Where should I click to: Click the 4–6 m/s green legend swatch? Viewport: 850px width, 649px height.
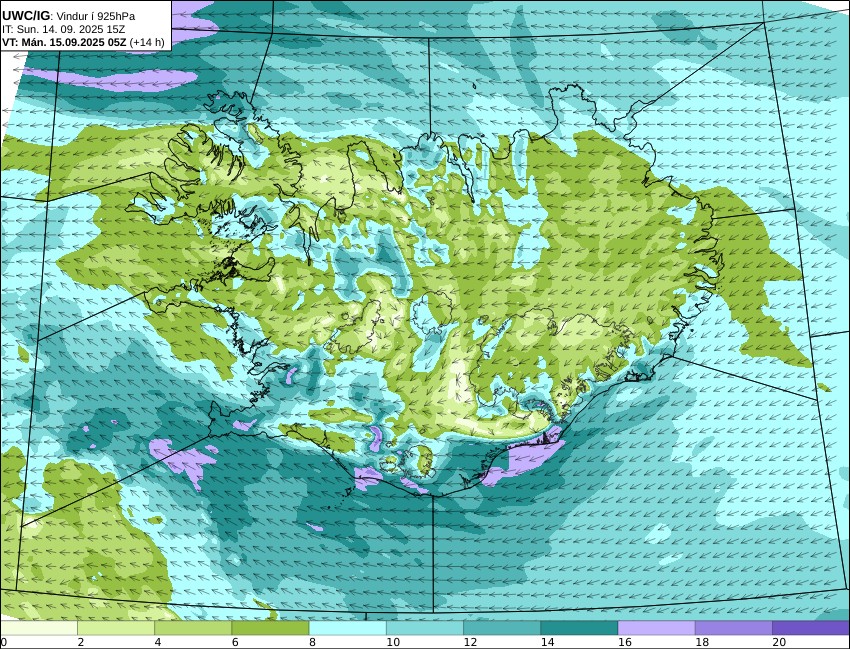(x=193, y=628)
